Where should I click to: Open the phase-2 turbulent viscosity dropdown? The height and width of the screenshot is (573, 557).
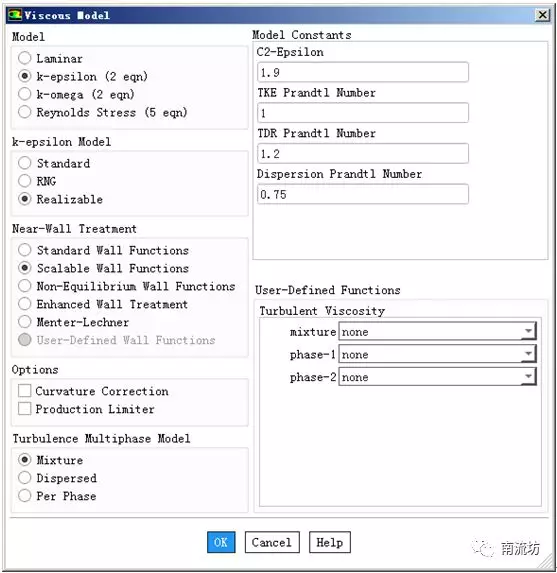pyautogui.click(x=437, y=377)
